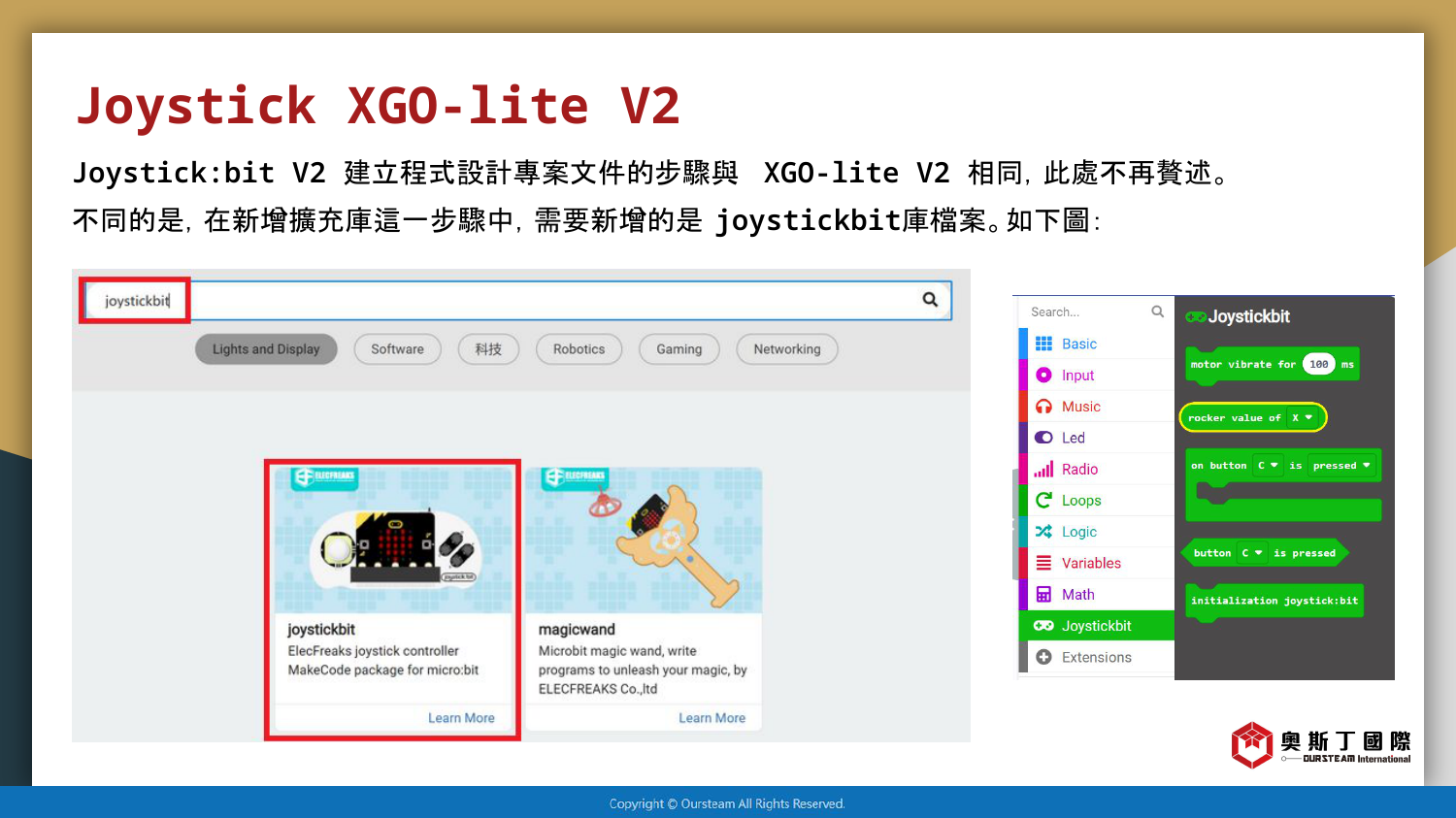The image size is (1456, 818).
Task: Open the Math blocks category
Action: [x=1096, y=594]
